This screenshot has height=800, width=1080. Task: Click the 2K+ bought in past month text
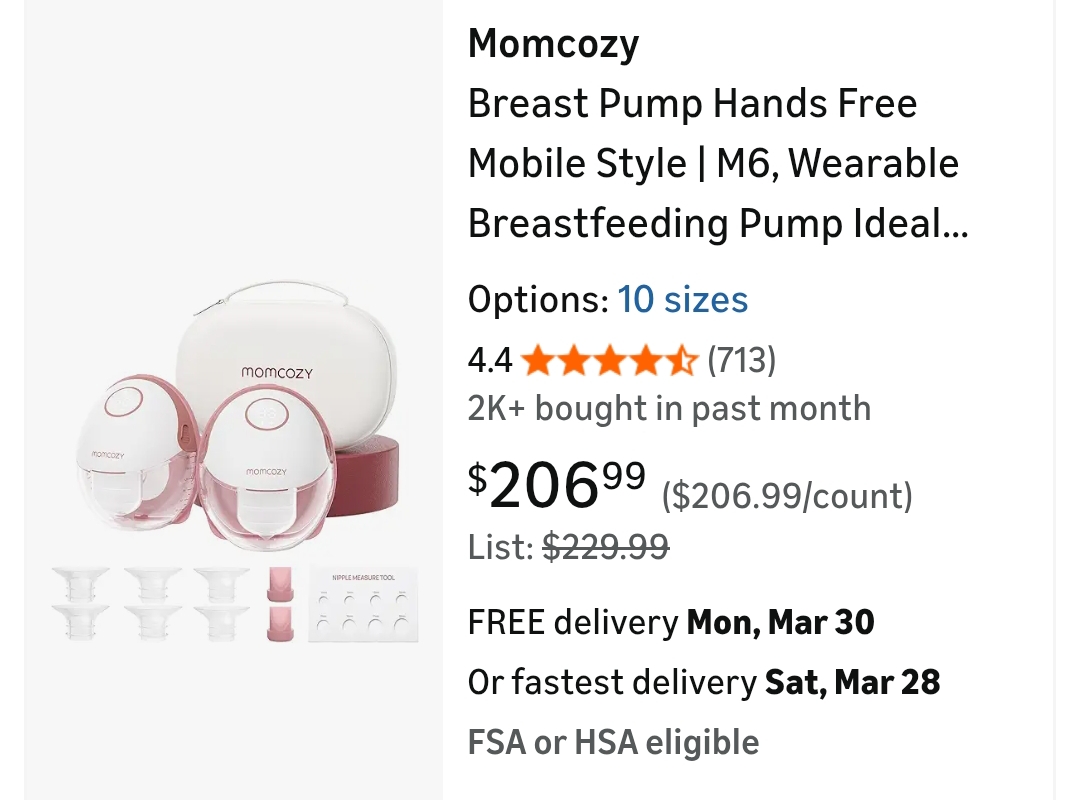coord(669,408)
